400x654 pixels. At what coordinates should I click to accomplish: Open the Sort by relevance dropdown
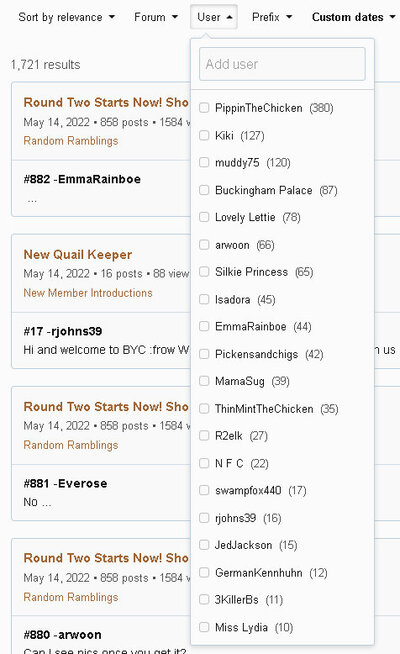point(66,17)
